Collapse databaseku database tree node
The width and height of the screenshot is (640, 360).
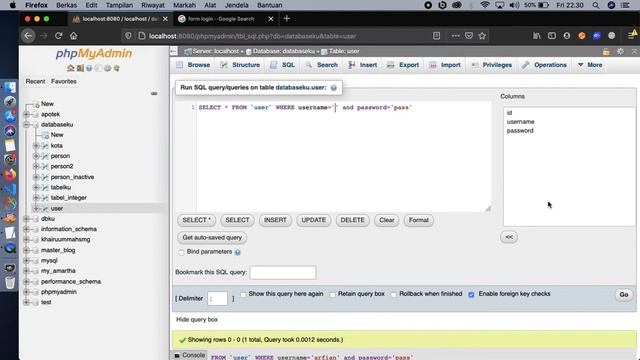point(27,124)
